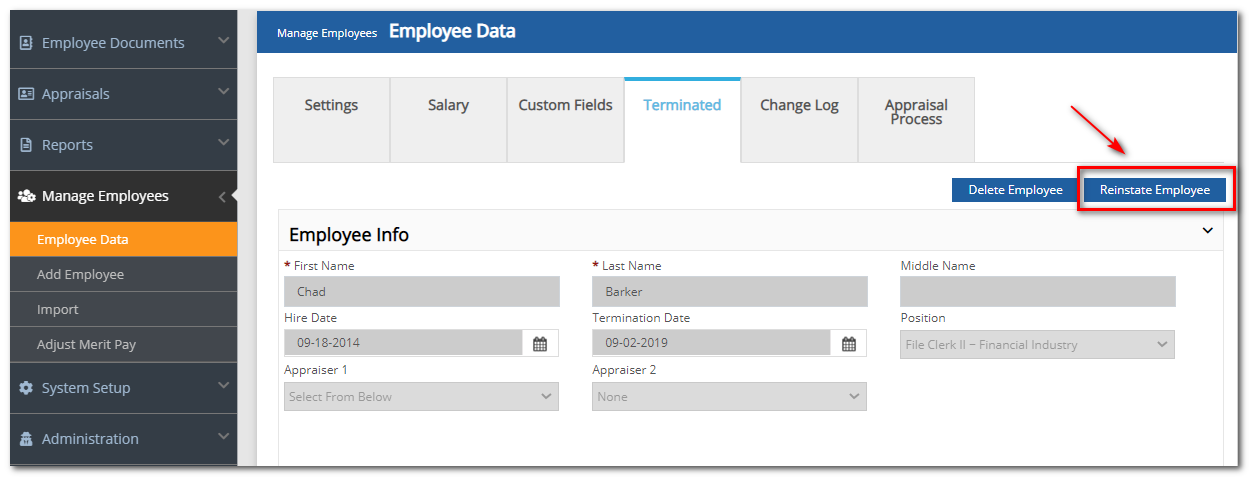
Task: Switch to the Salary tab
Action: [448, 105]
